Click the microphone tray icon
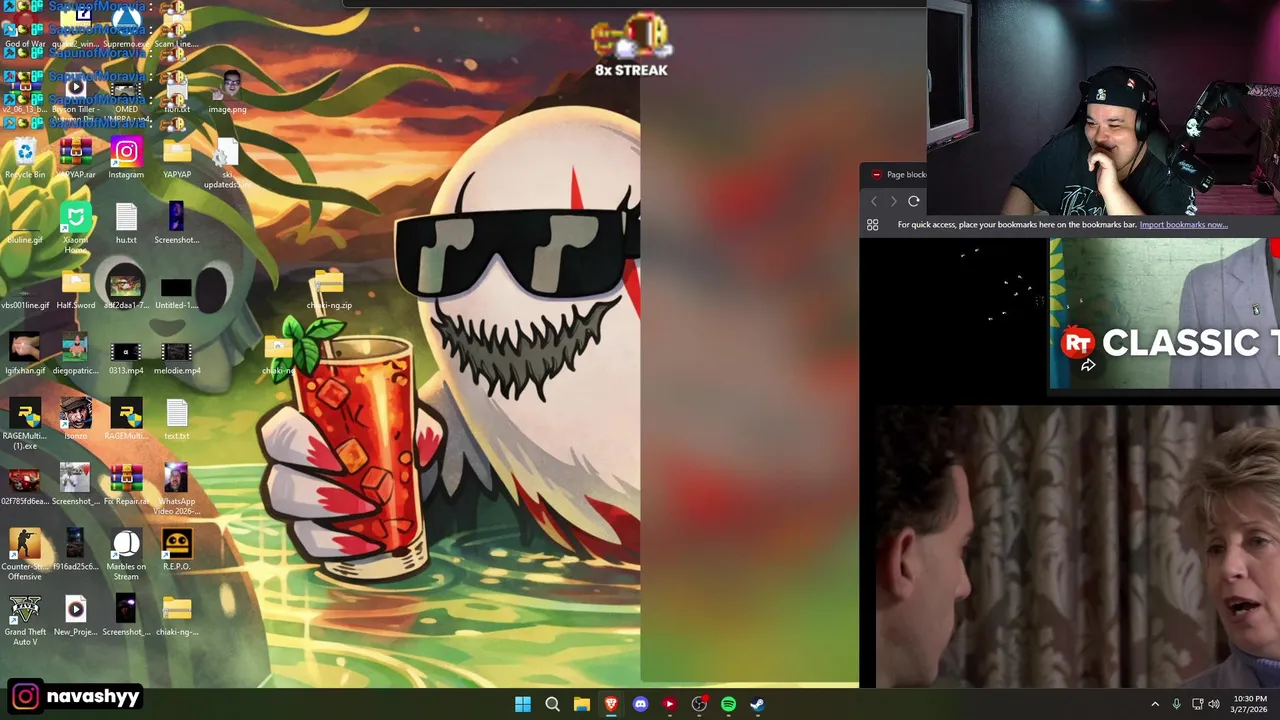 (1176, 704)
